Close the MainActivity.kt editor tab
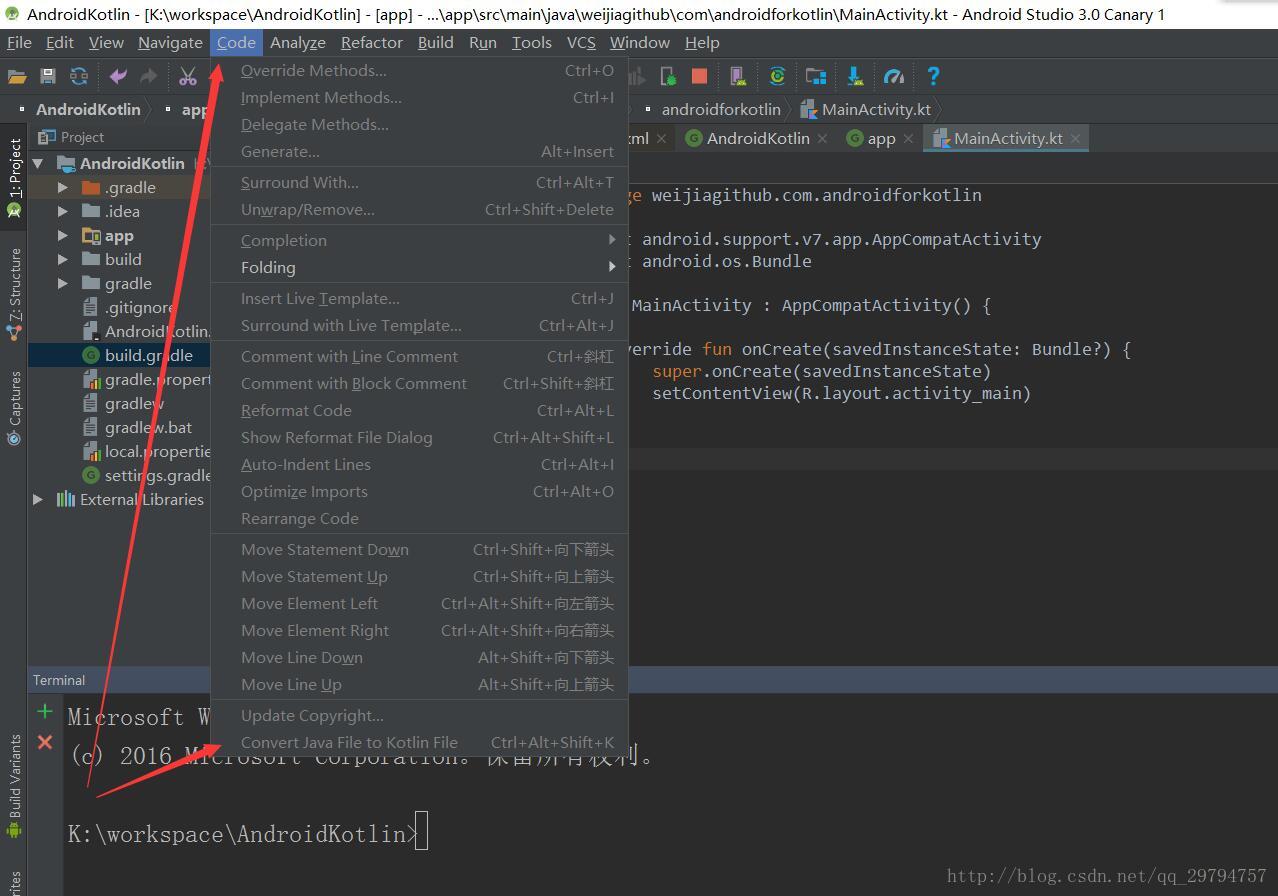The image size is (1278, 896). pos(1076,139)
